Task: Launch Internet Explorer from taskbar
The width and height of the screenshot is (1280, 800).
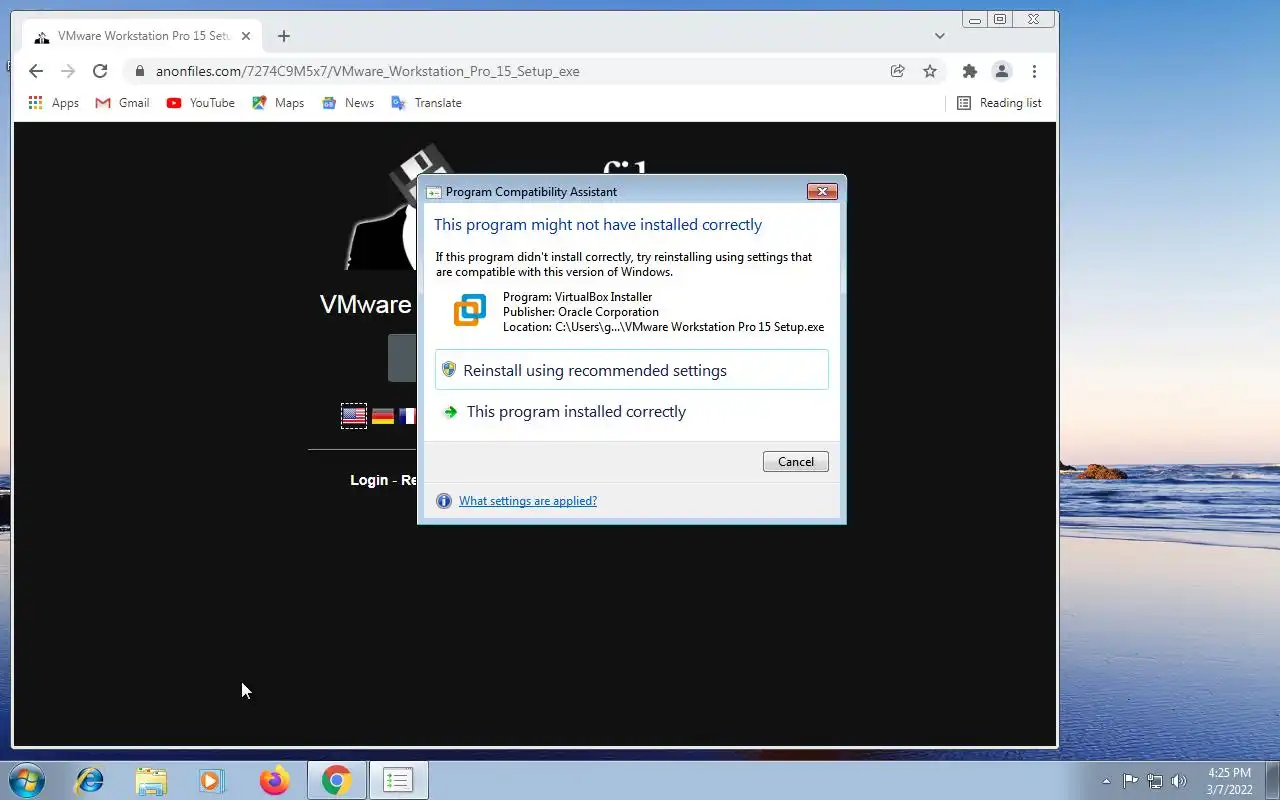Action: coord(90,780)
